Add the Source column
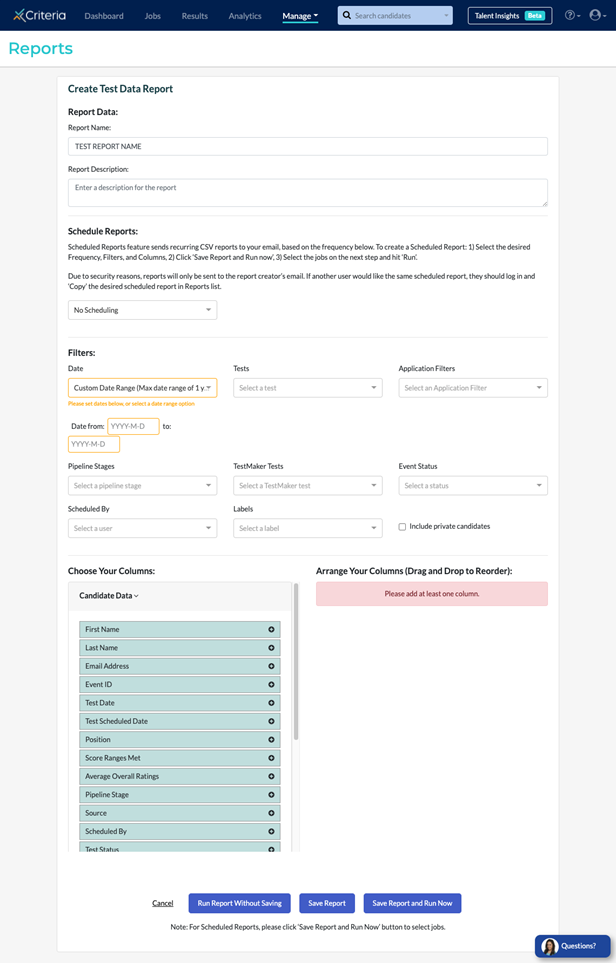The height and width of the screenshot is (963, 616). 271,813
